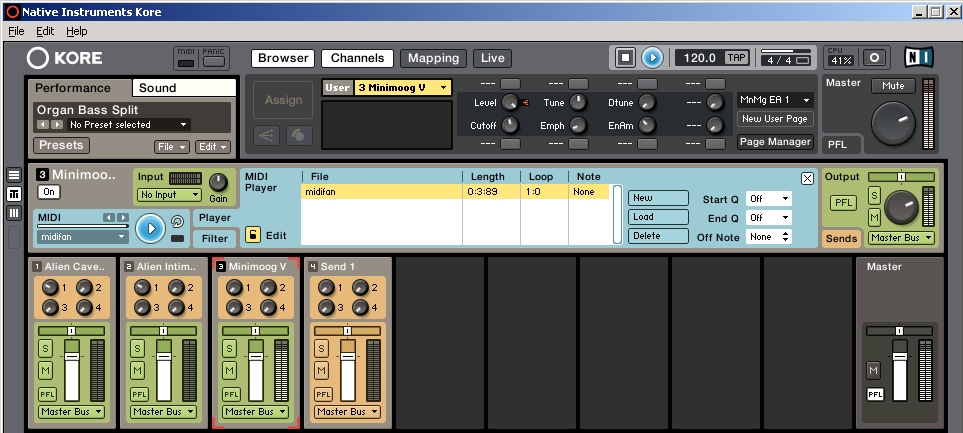Open the File menu

point(16,31)
